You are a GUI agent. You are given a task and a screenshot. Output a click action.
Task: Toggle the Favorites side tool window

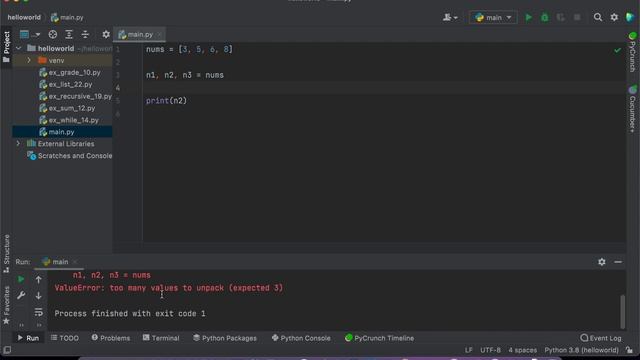pyautogui.click(x=6, y=305)
